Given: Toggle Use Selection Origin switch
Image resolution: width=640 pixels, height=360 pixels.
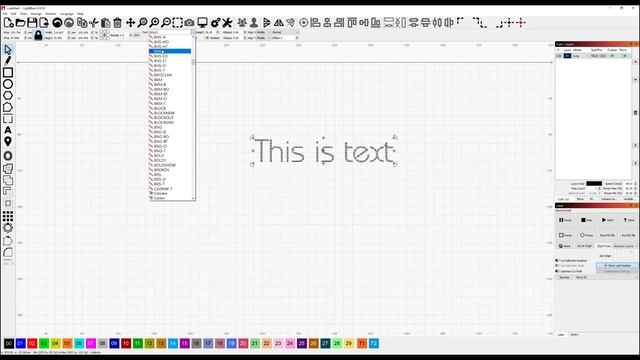Looking at the screenshot, I should tap(557, 266).
